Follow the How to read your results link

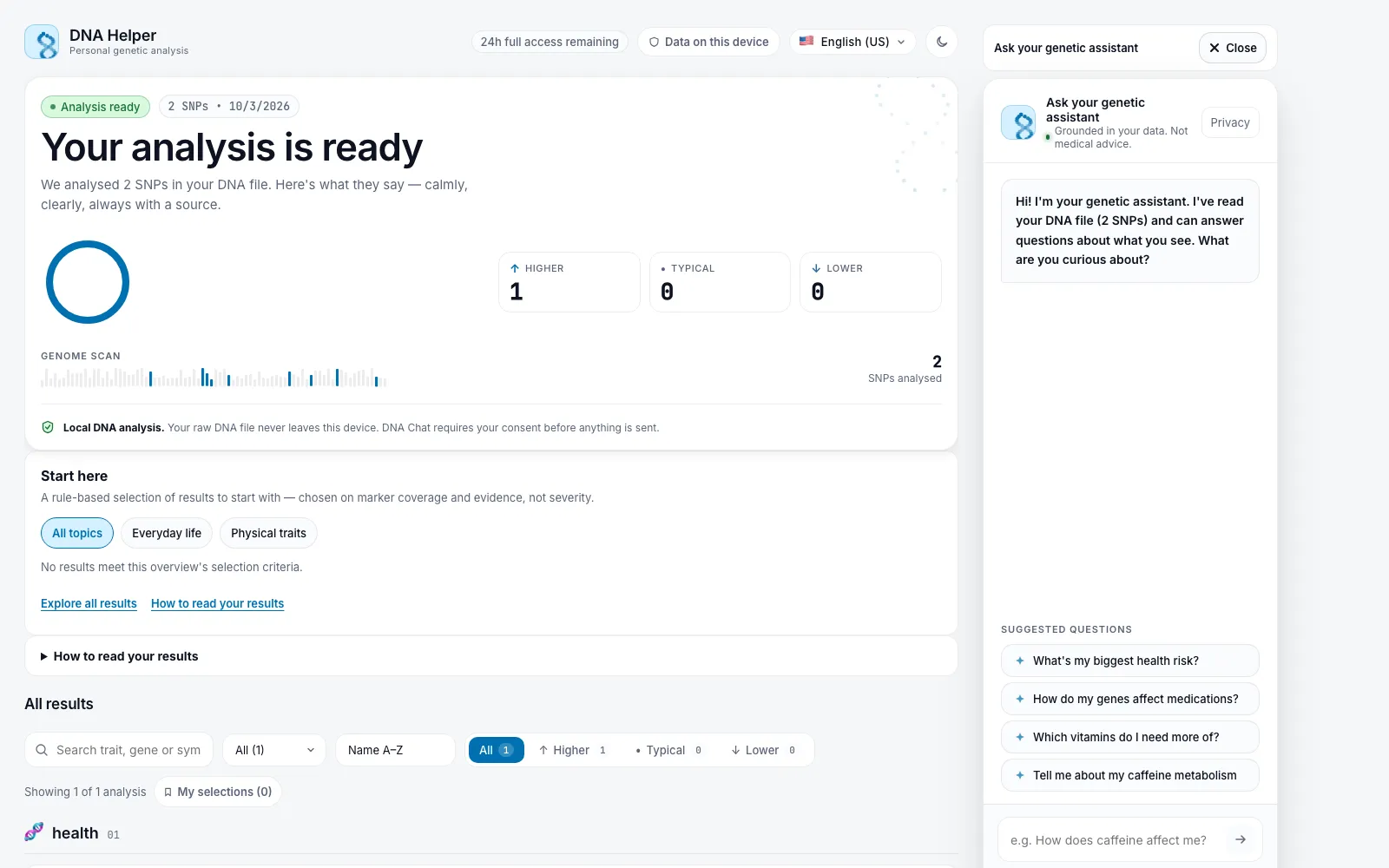[x=217, y=603]
